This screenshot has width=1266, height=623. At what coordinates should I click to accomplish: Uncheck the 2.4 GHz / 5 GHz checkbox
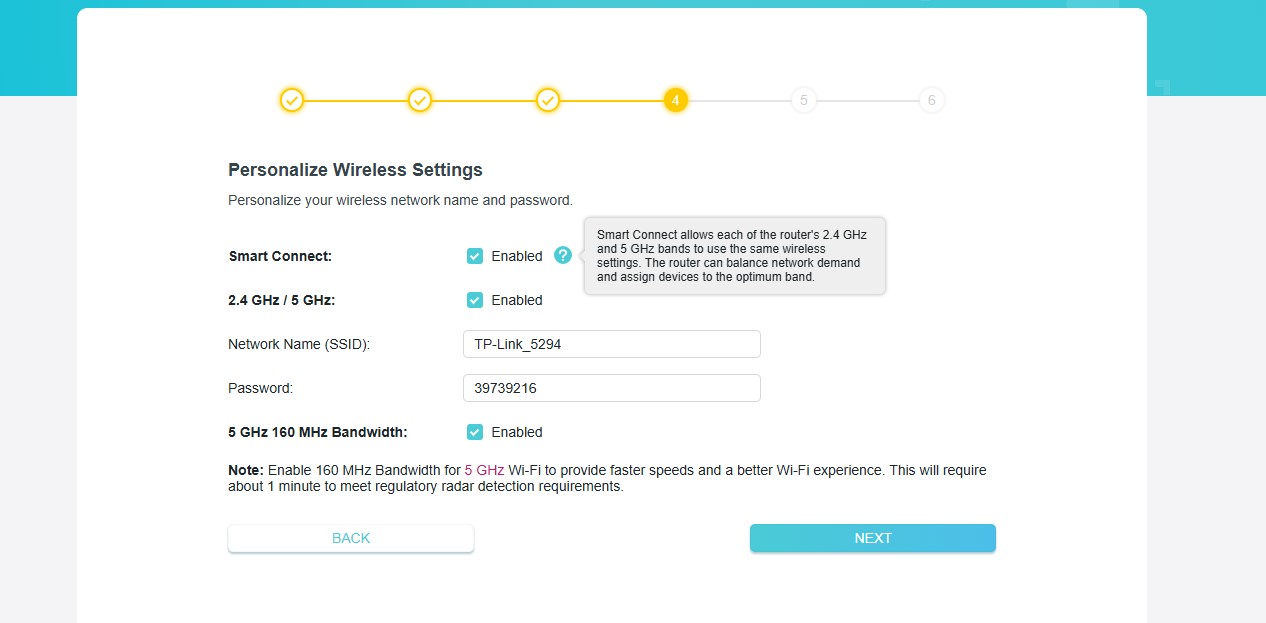click(x=475, y=300)
